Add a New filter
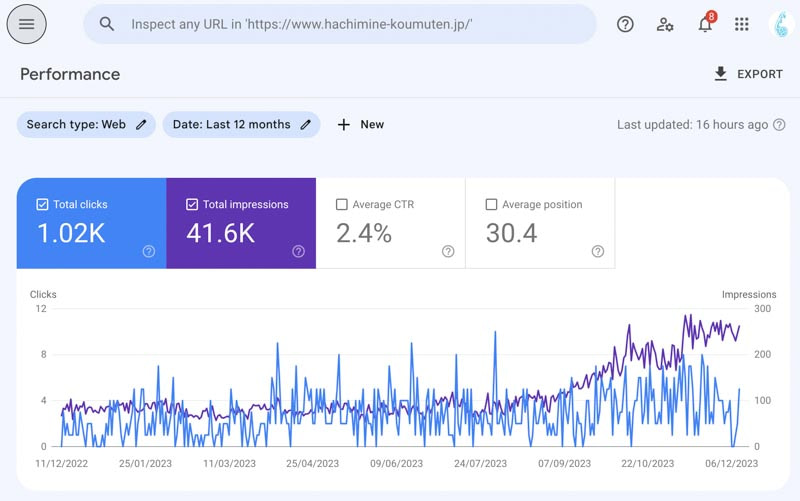The height and width of the screenshot is (501, 800). click(x=361, y=125)
